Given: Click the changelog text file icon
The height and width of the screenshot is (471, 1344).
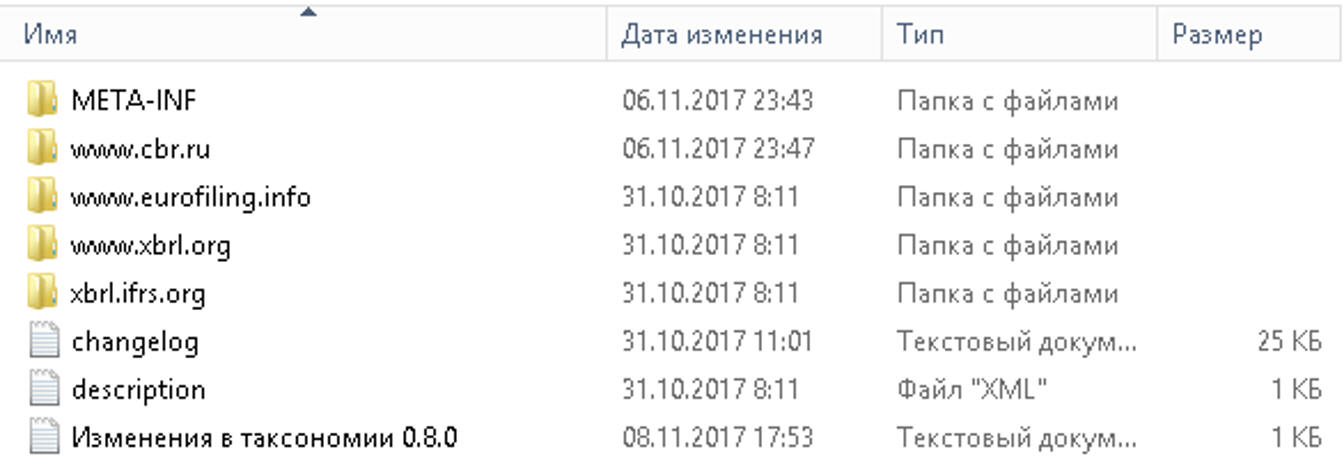Looking at the screenshot, I should tap(44, 342).
